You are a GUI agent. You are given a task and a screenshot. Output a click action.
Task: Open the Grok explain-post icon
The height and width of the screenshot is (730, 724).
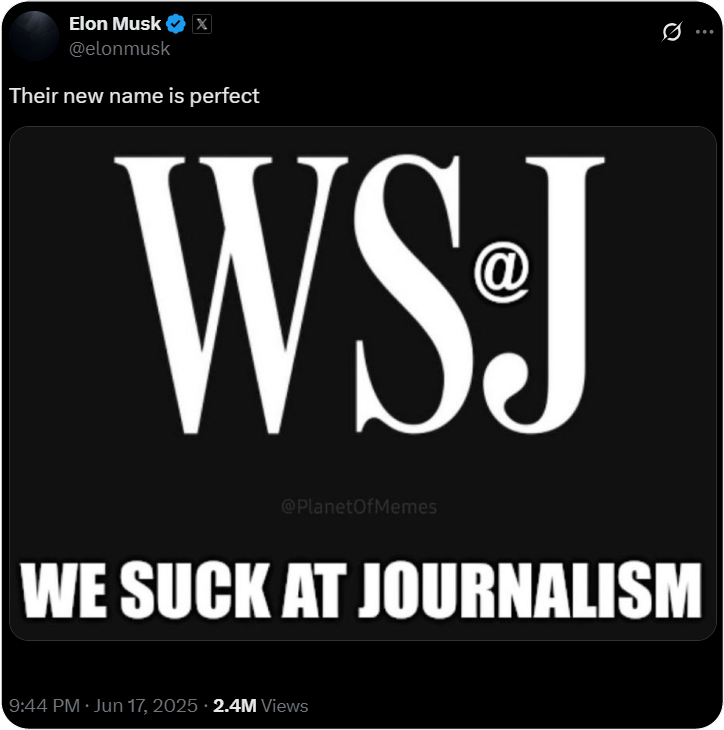[671, 32]
